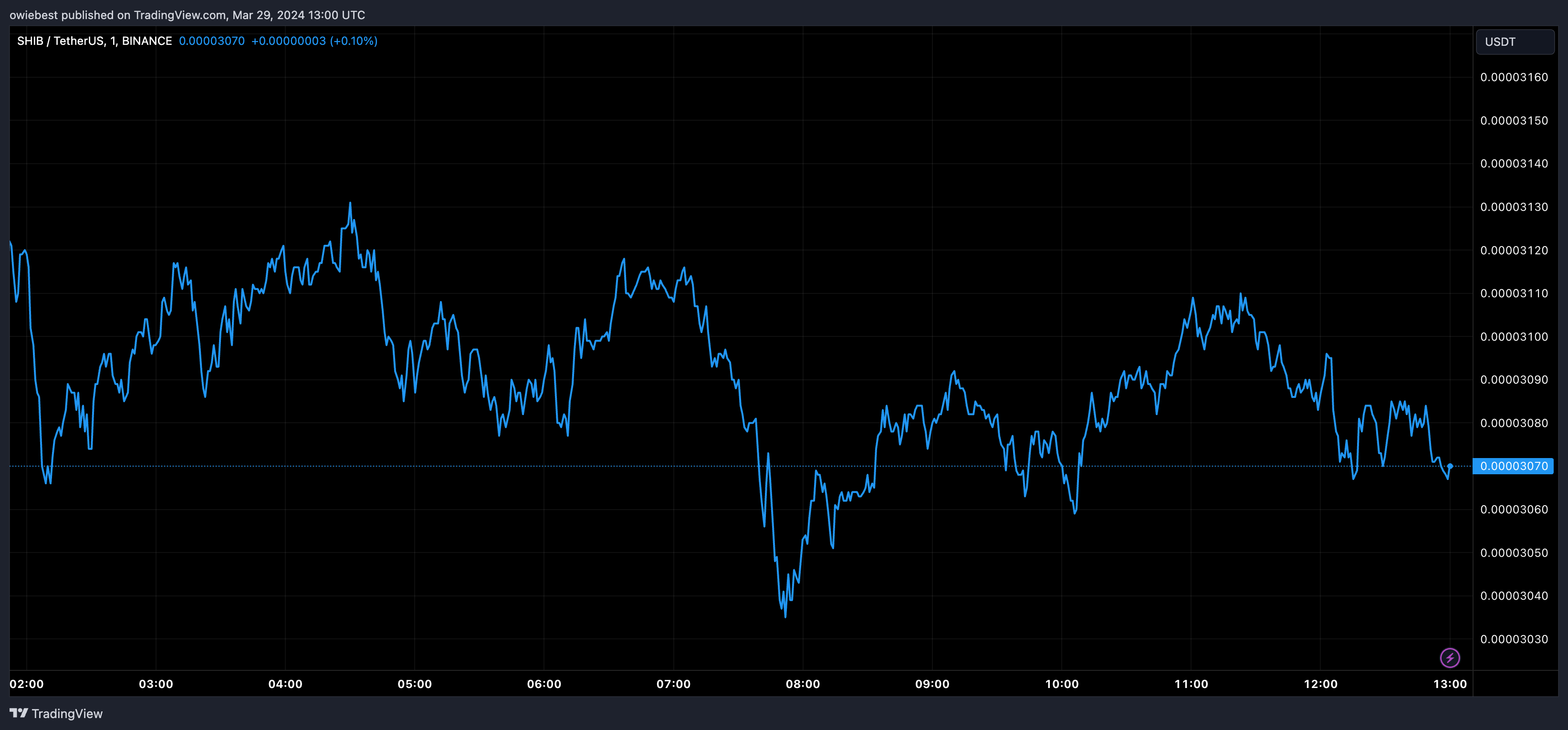Click the 0.00003100 price scale label
The image size is (1568, 730).
[x=1514, y=337]
